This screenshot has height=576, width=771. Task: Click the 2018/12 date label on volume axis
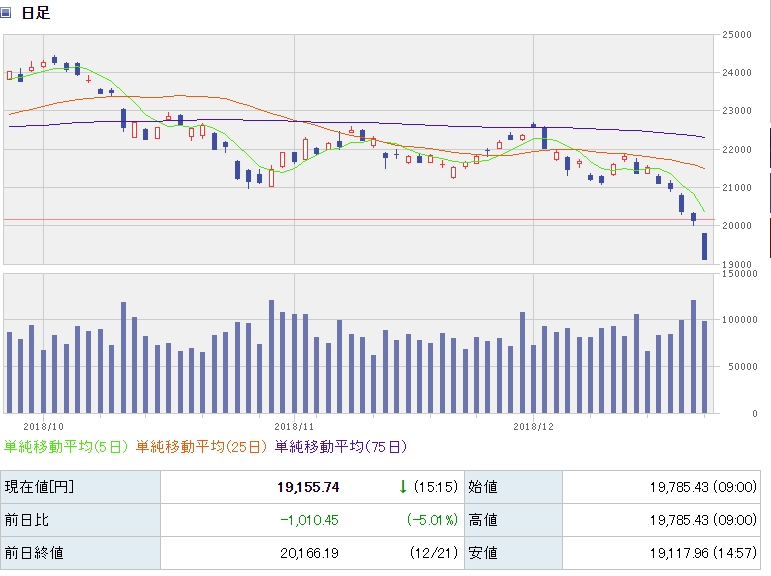534,426
